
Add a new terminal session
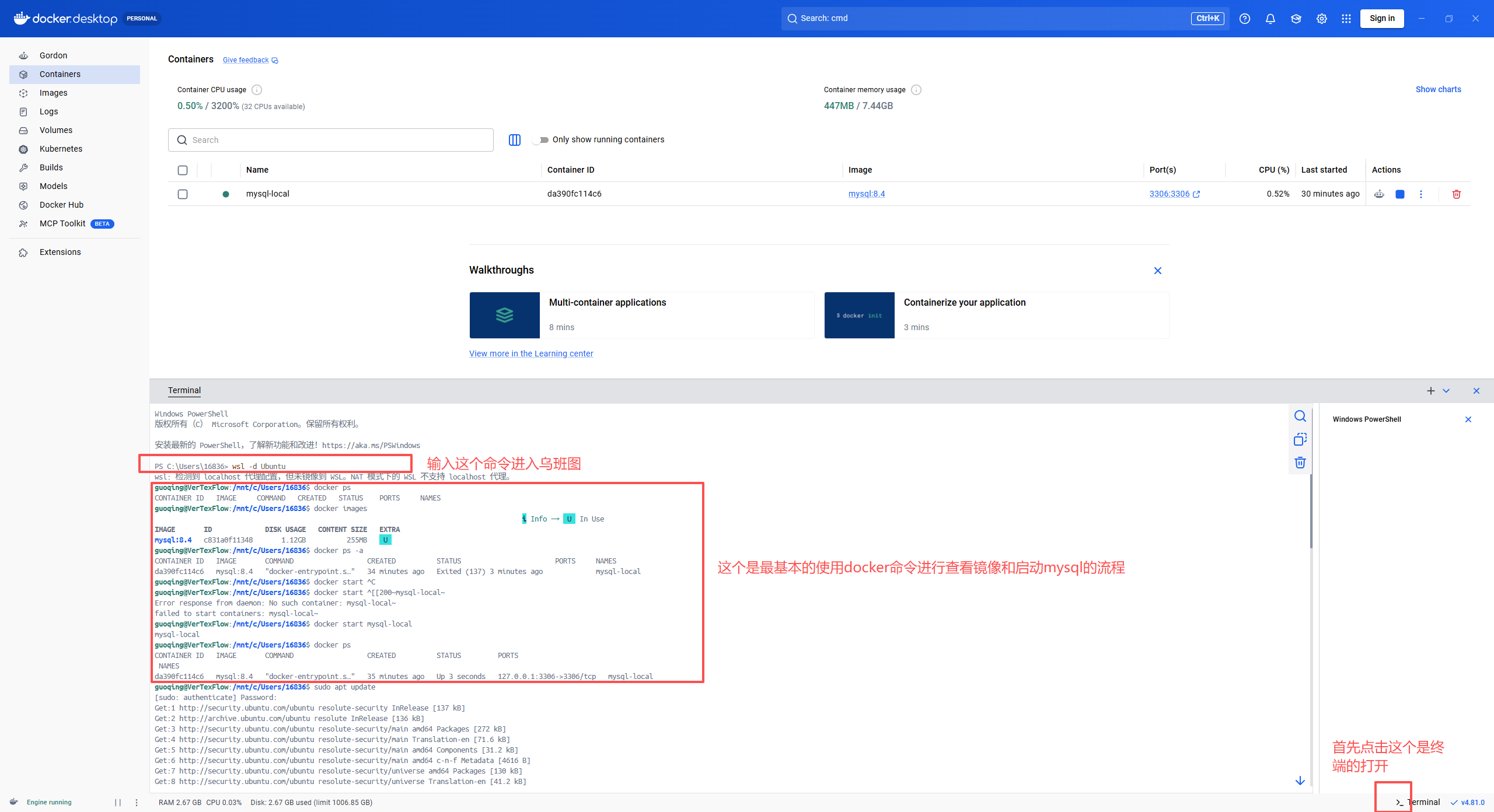pyautogui.click(x=1431, y=391)
